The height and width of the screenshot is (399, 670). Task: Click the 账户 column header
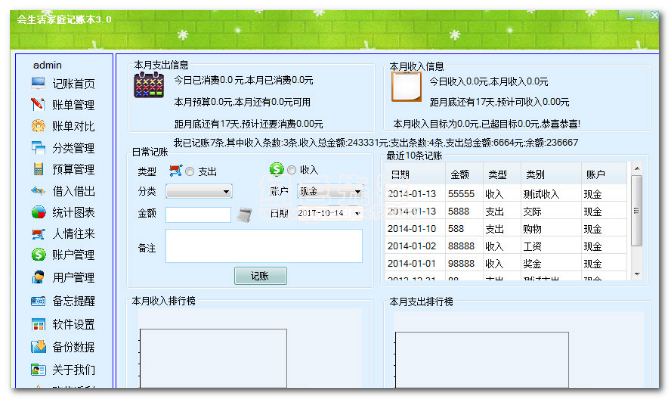[x=603, y=174]
